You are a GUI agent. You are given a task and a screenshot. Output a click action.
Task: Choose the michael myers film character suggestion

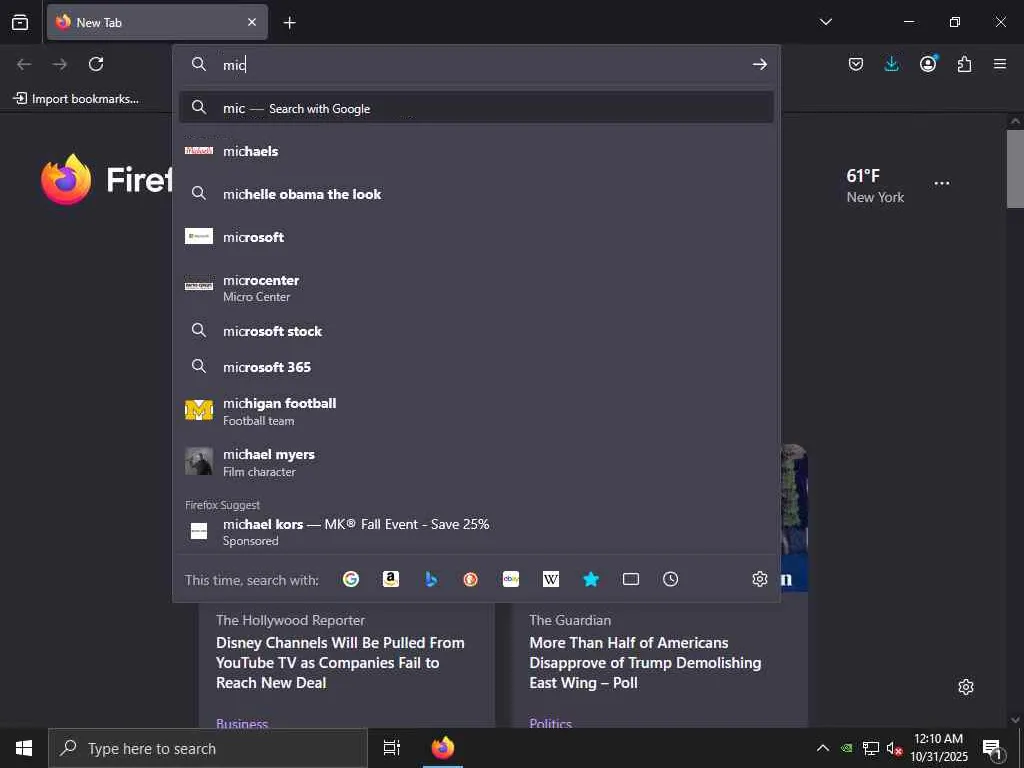476,462
